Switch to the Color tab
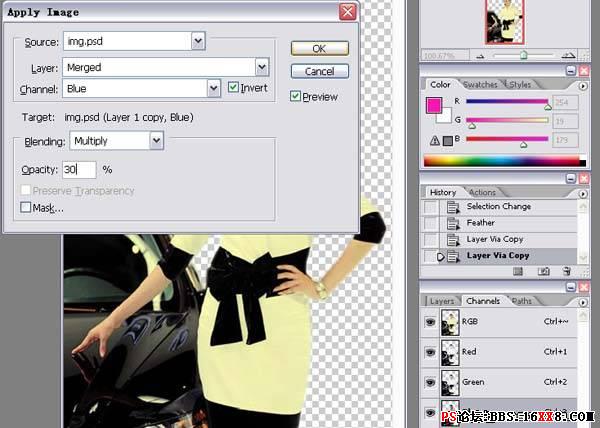The height and width of the screenshot is (428, 600). point(440,85)
